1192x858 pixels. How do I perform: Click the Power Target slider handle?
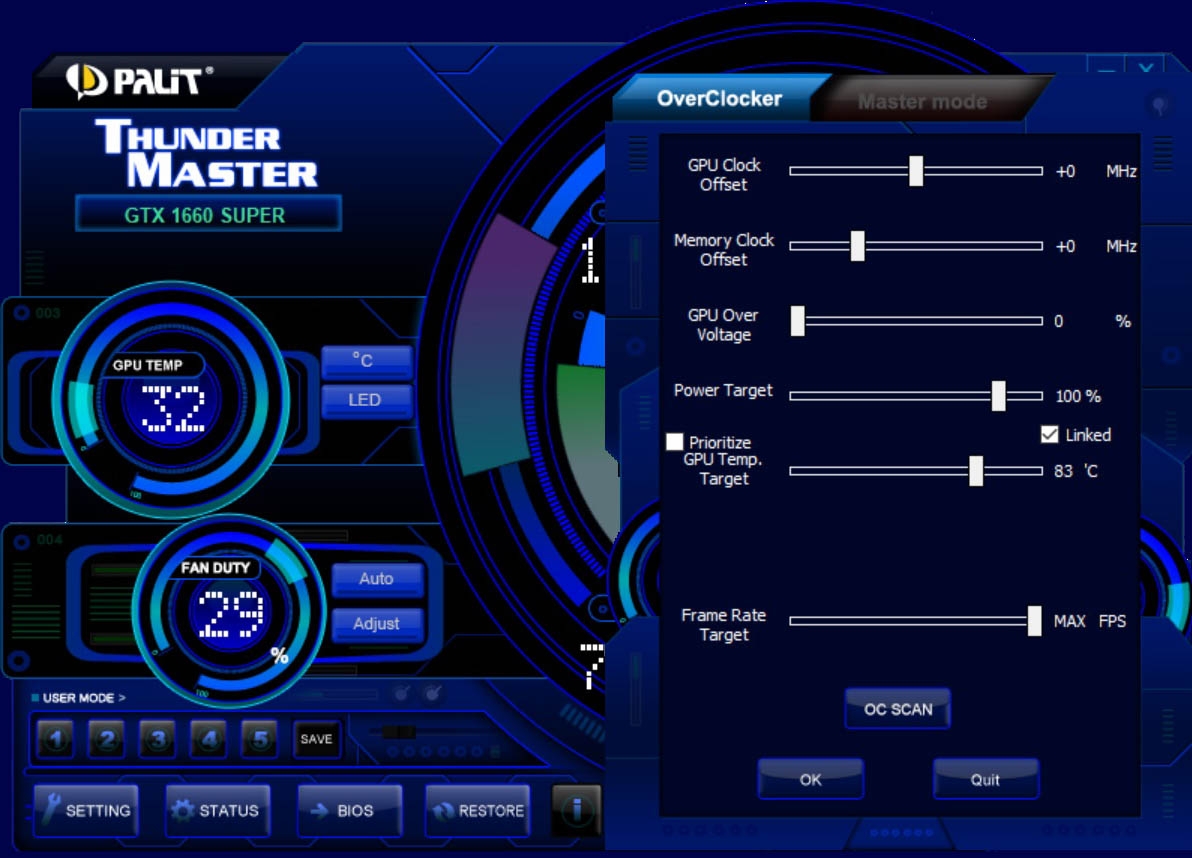[x=999, y=396]
